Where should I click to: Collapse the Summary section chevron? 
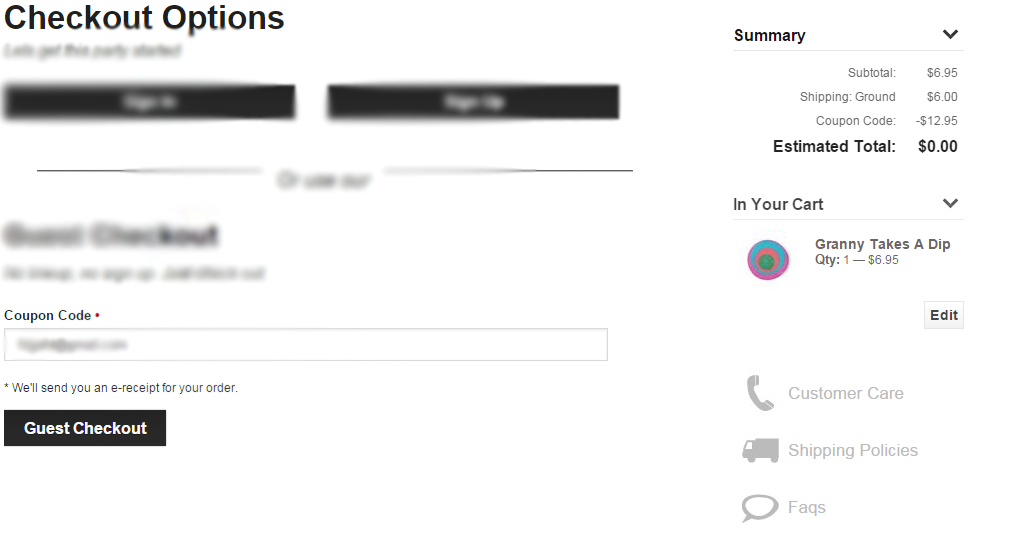950,34
